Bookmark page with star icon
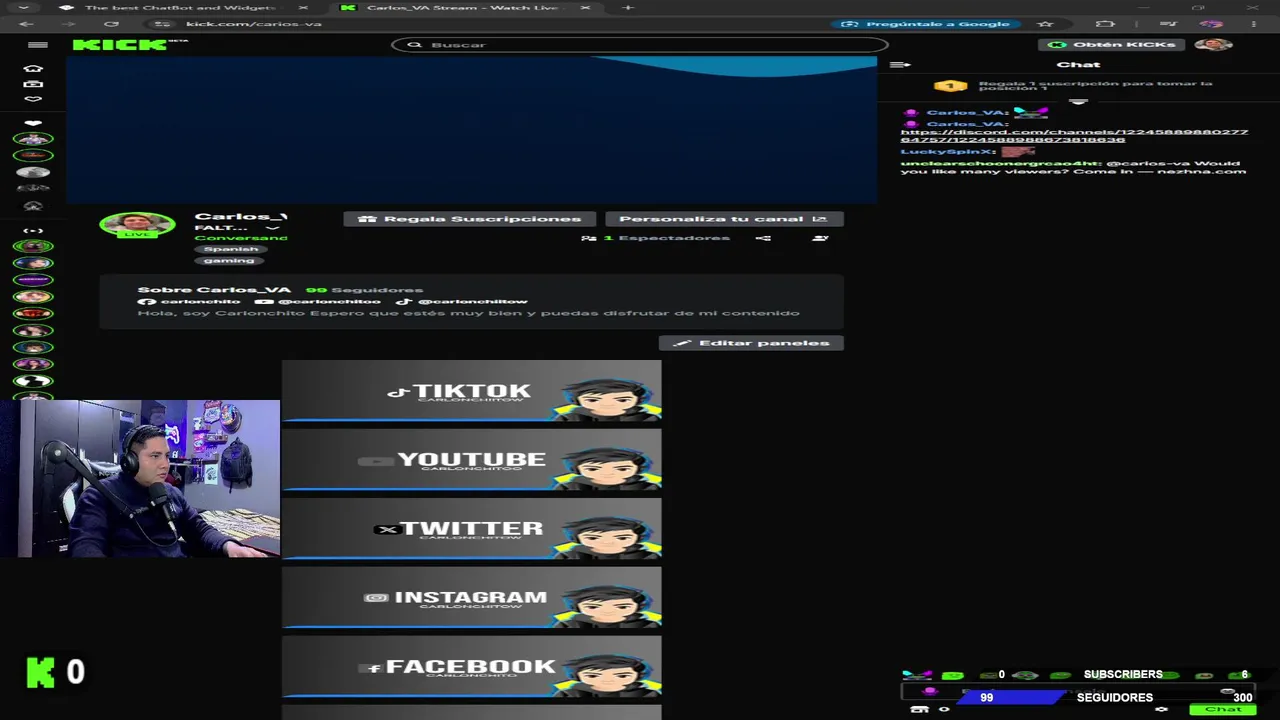The image size is (1280, 720). coord(1046,23)
